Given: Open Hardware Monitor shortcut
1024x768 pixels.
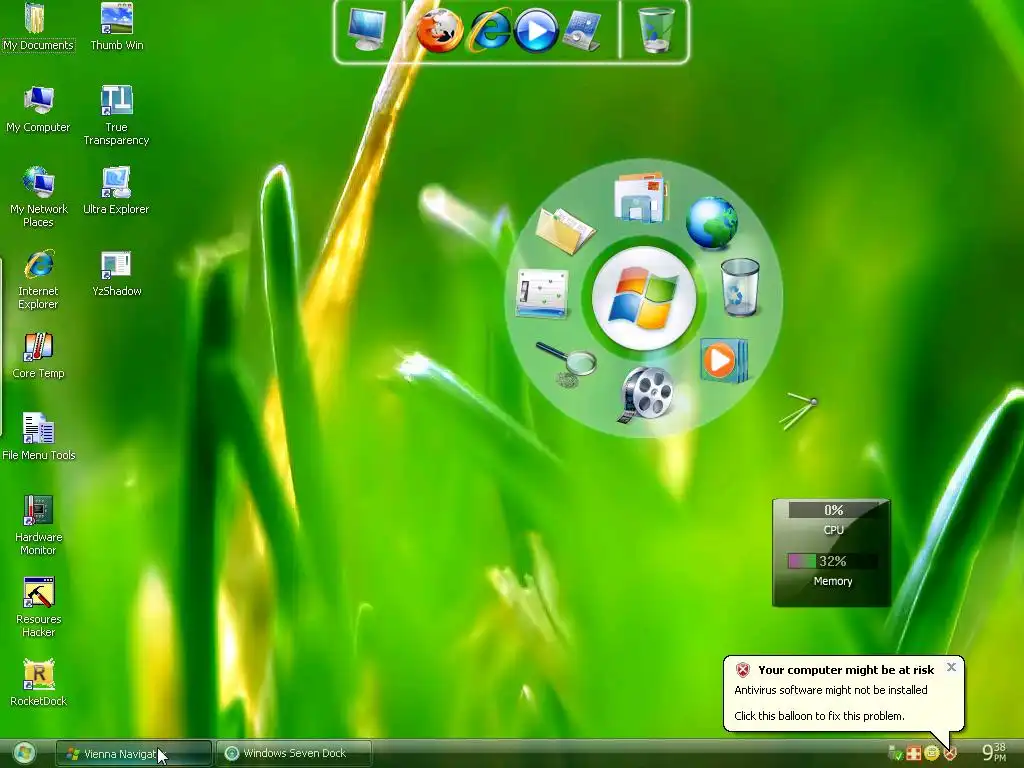Looking at the screenshot, I should tap(38, 526).
